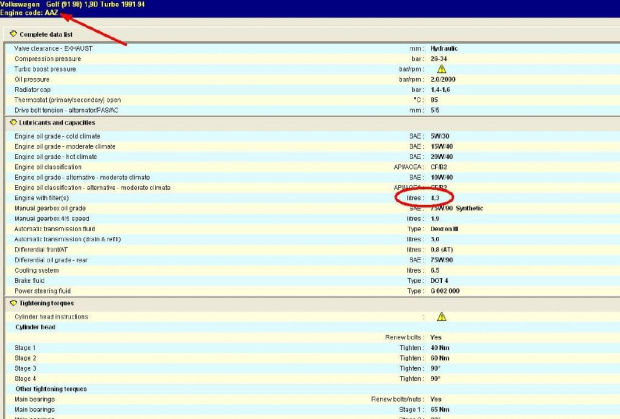620x419 pixels.
Task: Click the Cylinder head subheading
Action: 36,327
